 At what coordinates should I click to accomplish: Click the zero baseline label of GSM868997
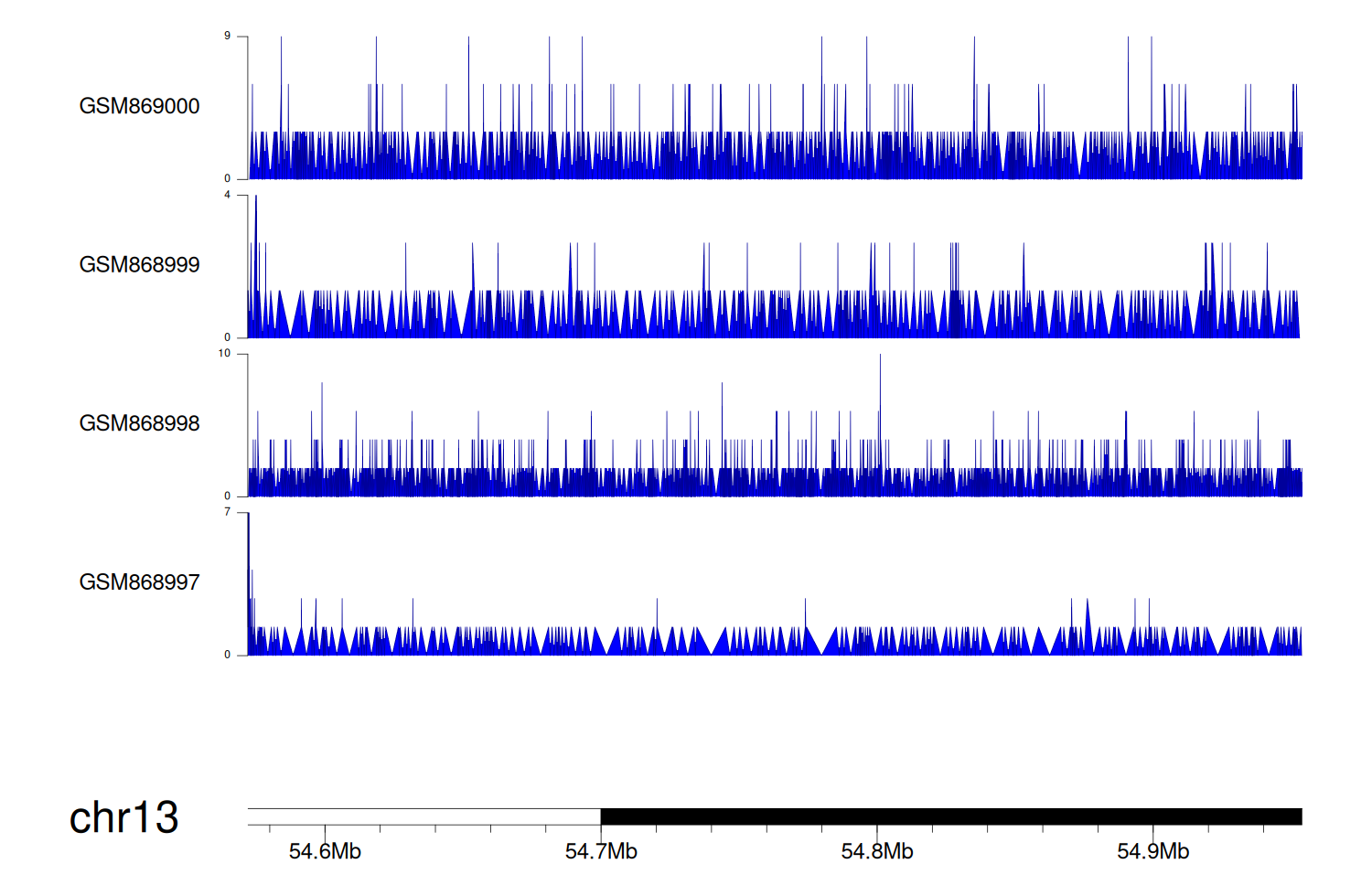pos(227,655)
